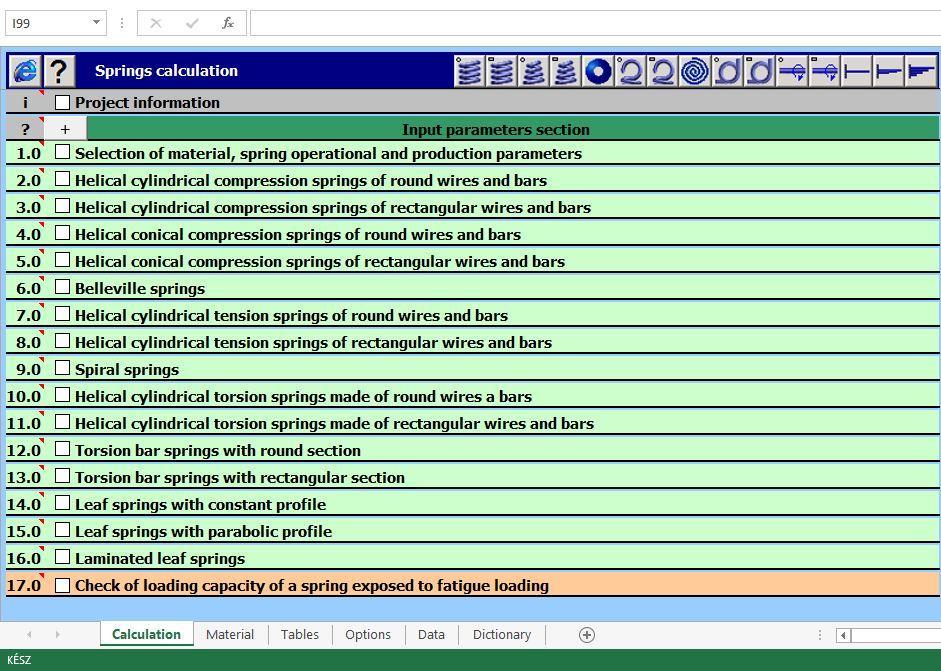Image resolution: width=941 pixels, height=671 pixels.
Task: Click the 'i' info cell beside Project information
Action: pos(25,103)
